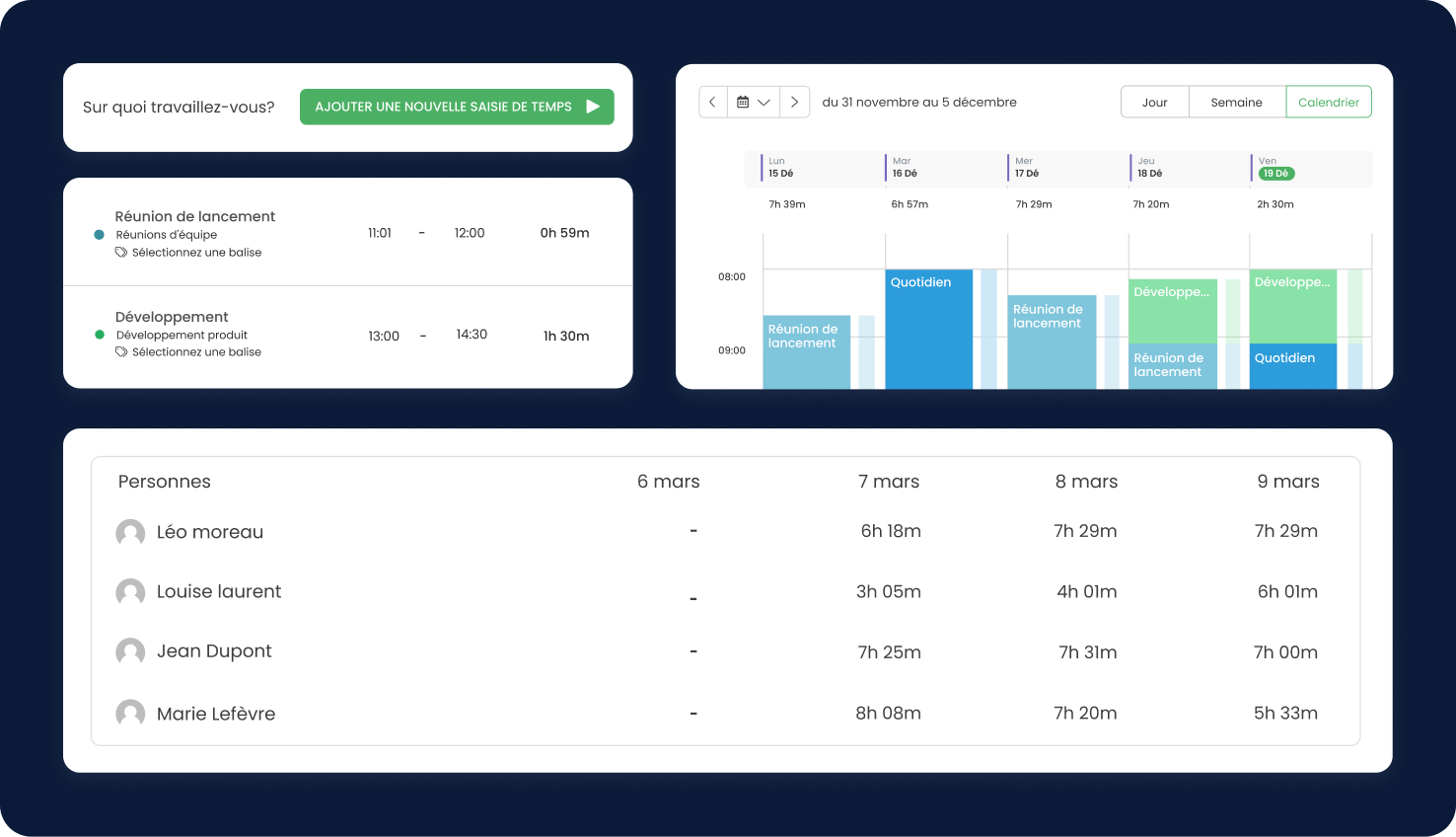This screenshot has width=1456, height=837.
Task: Open Sélectionnez une balise under Développement produit
Action: [x=196, y=352]
